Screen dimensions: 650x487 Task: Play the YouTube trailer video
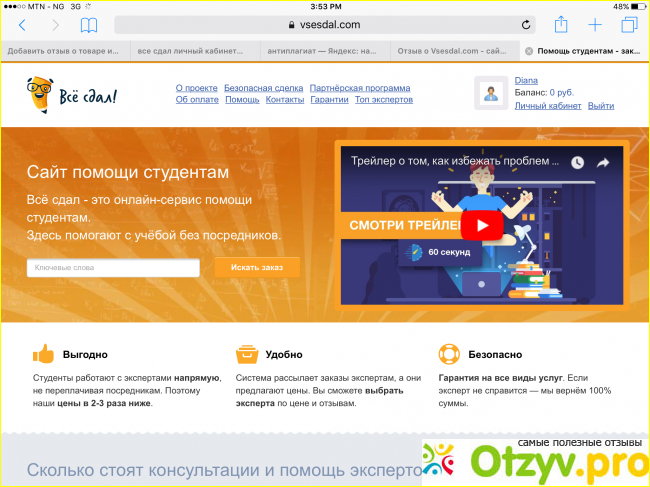(482, 225)
